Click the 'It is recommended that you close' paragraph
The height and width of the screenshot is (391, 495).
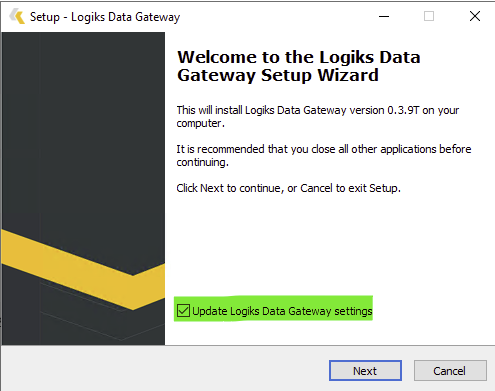[324, 155]
